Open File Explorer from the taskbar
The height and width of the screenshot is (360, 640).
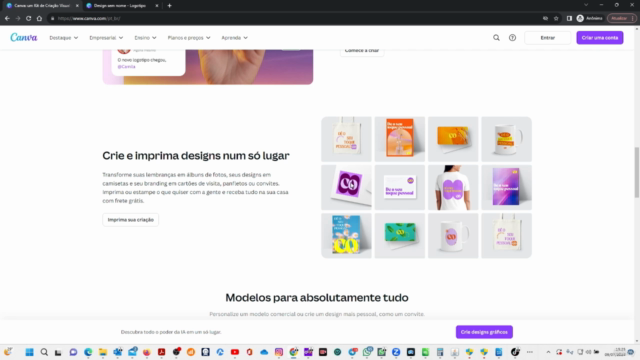pyautogui.click(x=103, y=352)
